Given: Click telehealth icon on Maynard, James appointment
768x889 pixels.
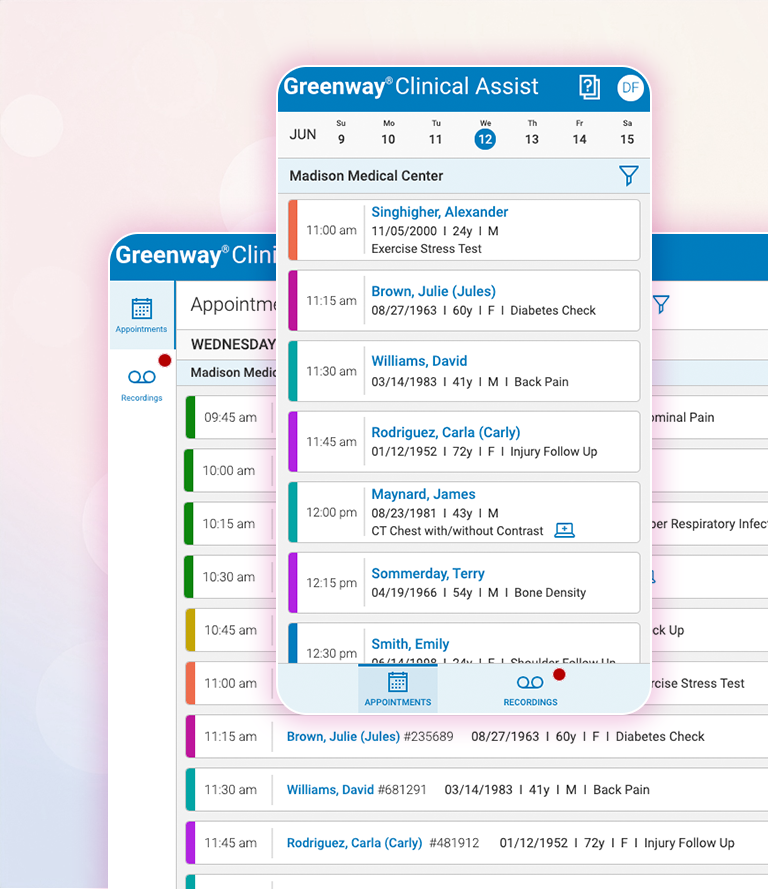Looking at the screenshot, I should tap(564, 531).
